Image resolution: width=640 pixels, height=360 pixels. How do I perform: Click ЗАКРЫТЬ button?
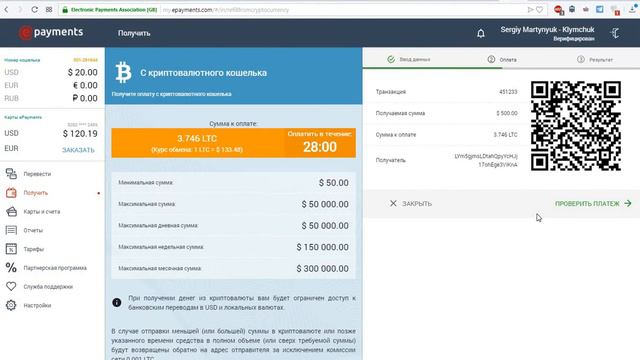pyautogui.click(x=411, y=203)
